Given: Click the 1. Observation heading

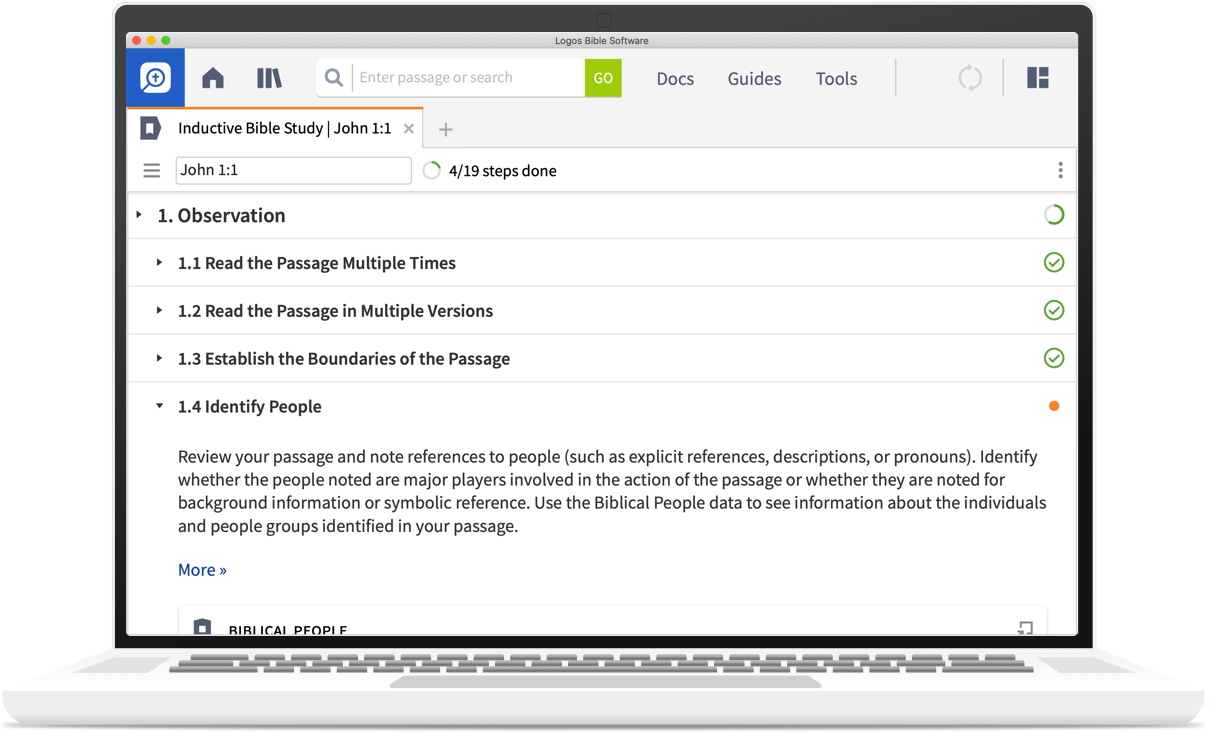Looking at the screenshot, I should [221, 215].
